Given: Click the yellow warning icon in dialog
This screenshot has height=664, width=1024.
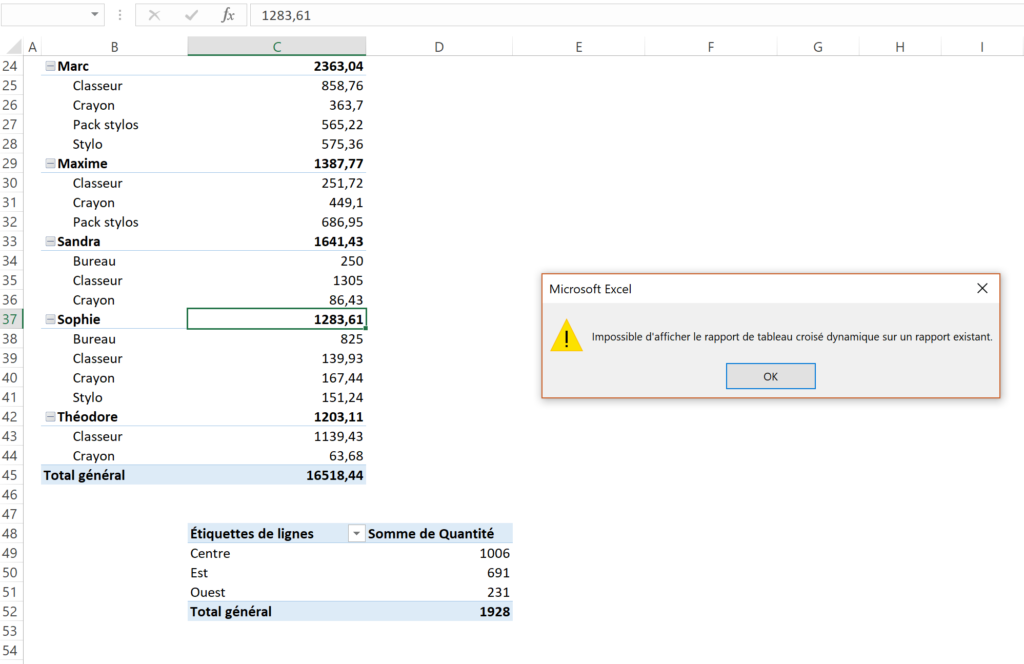Looking at the screenshot, I should click(566, 336).
